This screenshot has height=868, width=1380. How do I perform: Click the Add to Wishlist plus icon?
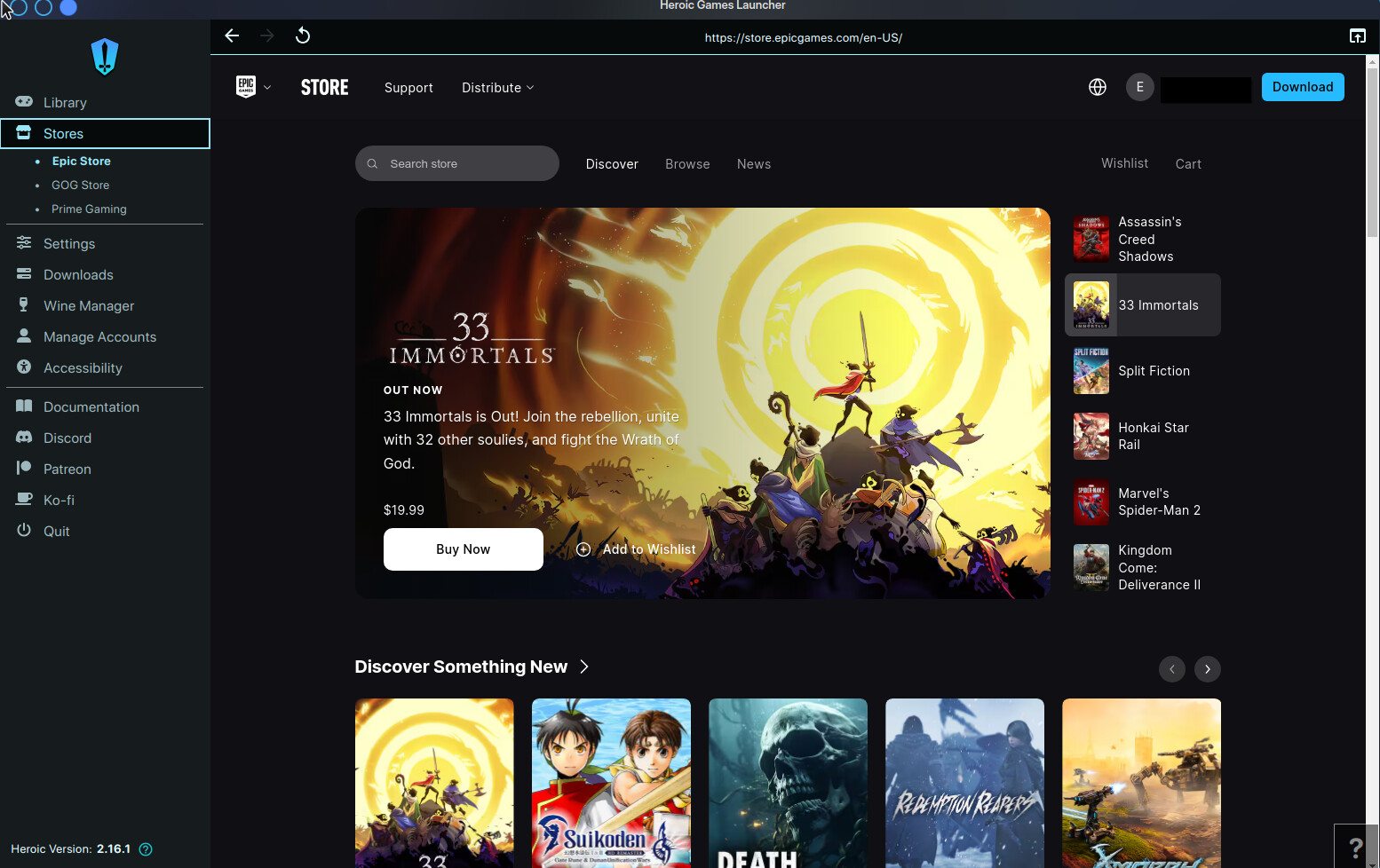tap(583, 549)
